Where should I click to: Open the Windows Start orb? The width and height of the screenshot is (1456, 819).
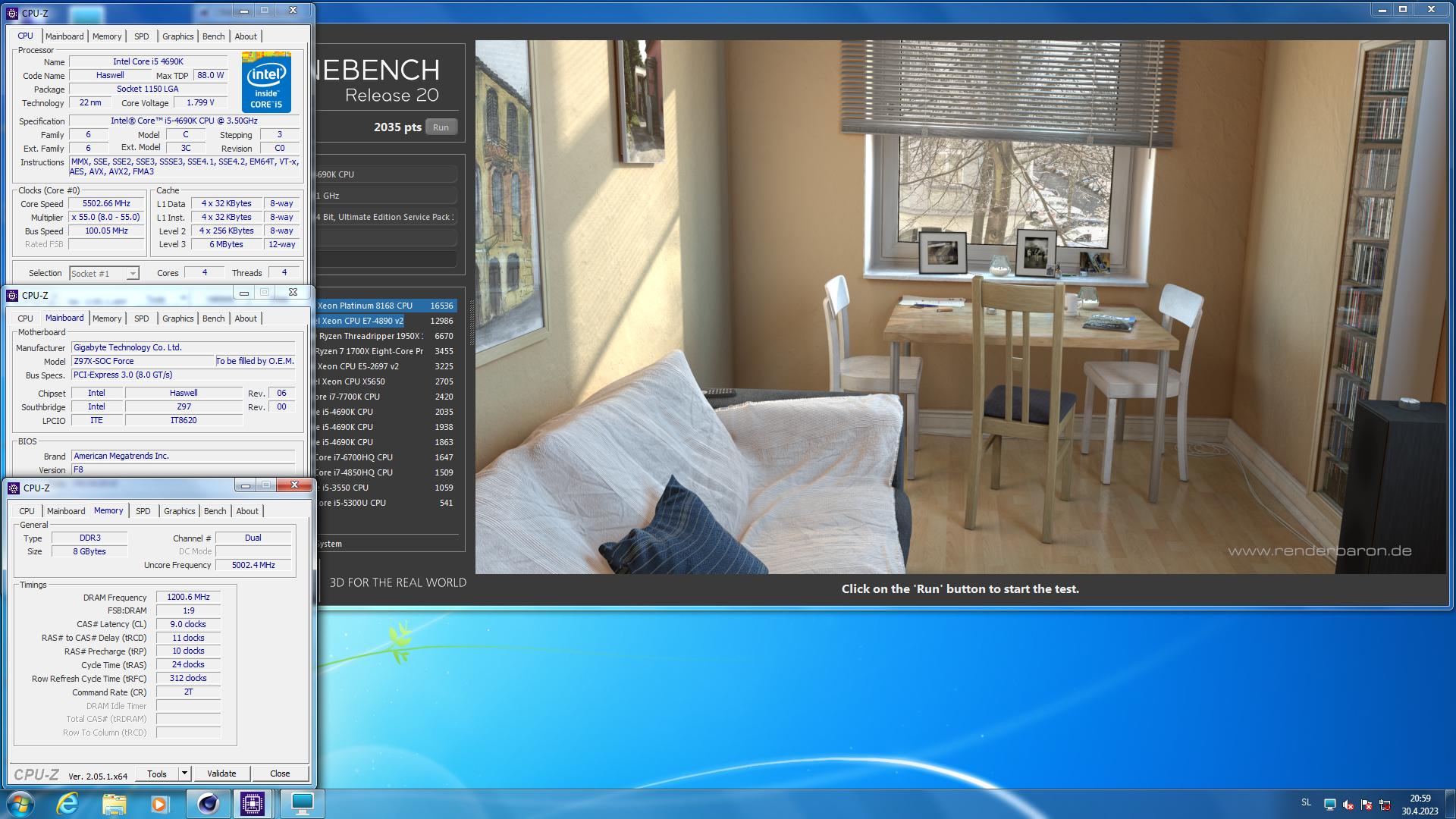tap(20, 804)
